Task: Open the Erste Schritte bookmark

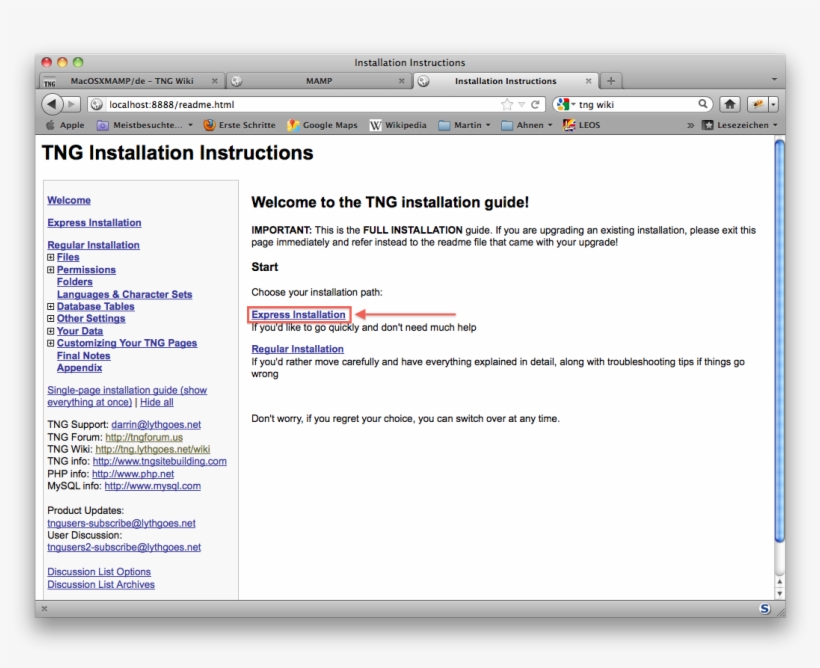Action: point(239,125)
